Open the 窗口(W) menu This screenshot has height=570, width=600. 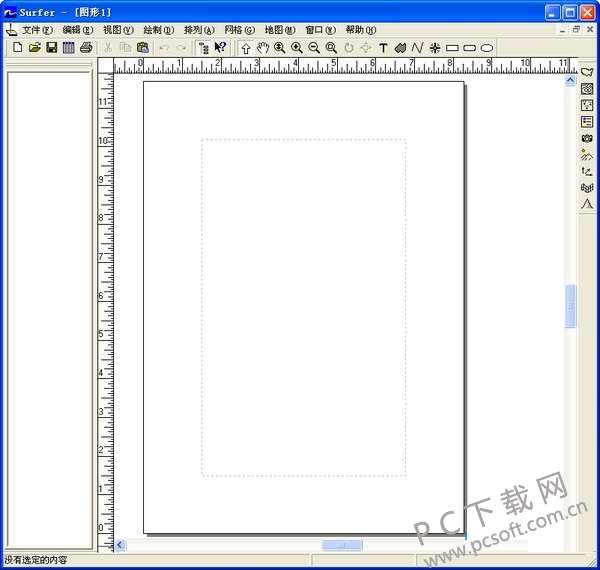coord(320,30)
